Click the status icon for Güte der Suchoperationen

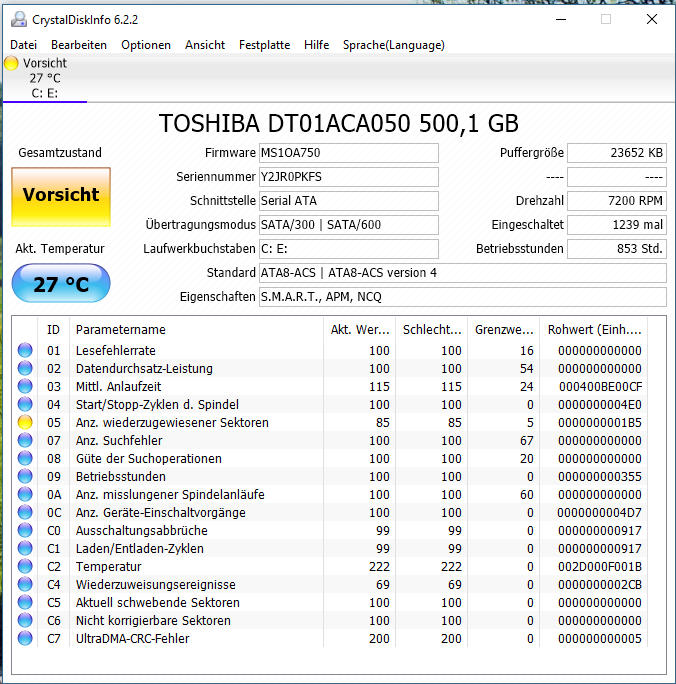(25, 458)
